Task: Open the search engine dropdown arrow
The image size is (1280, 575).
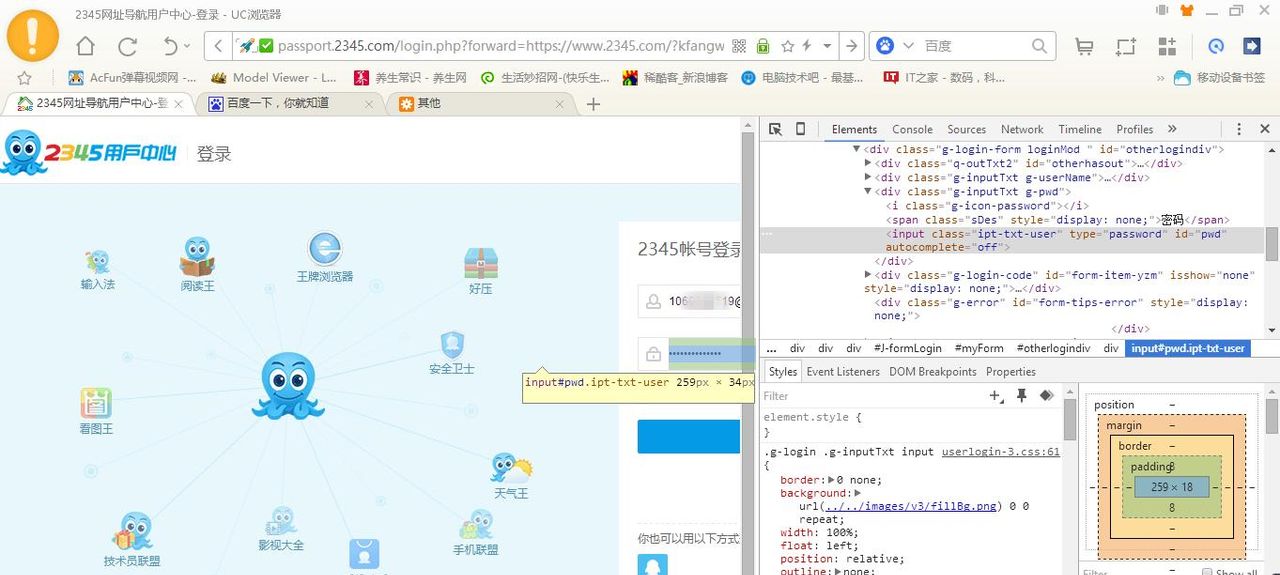Action: coord(908,46)
